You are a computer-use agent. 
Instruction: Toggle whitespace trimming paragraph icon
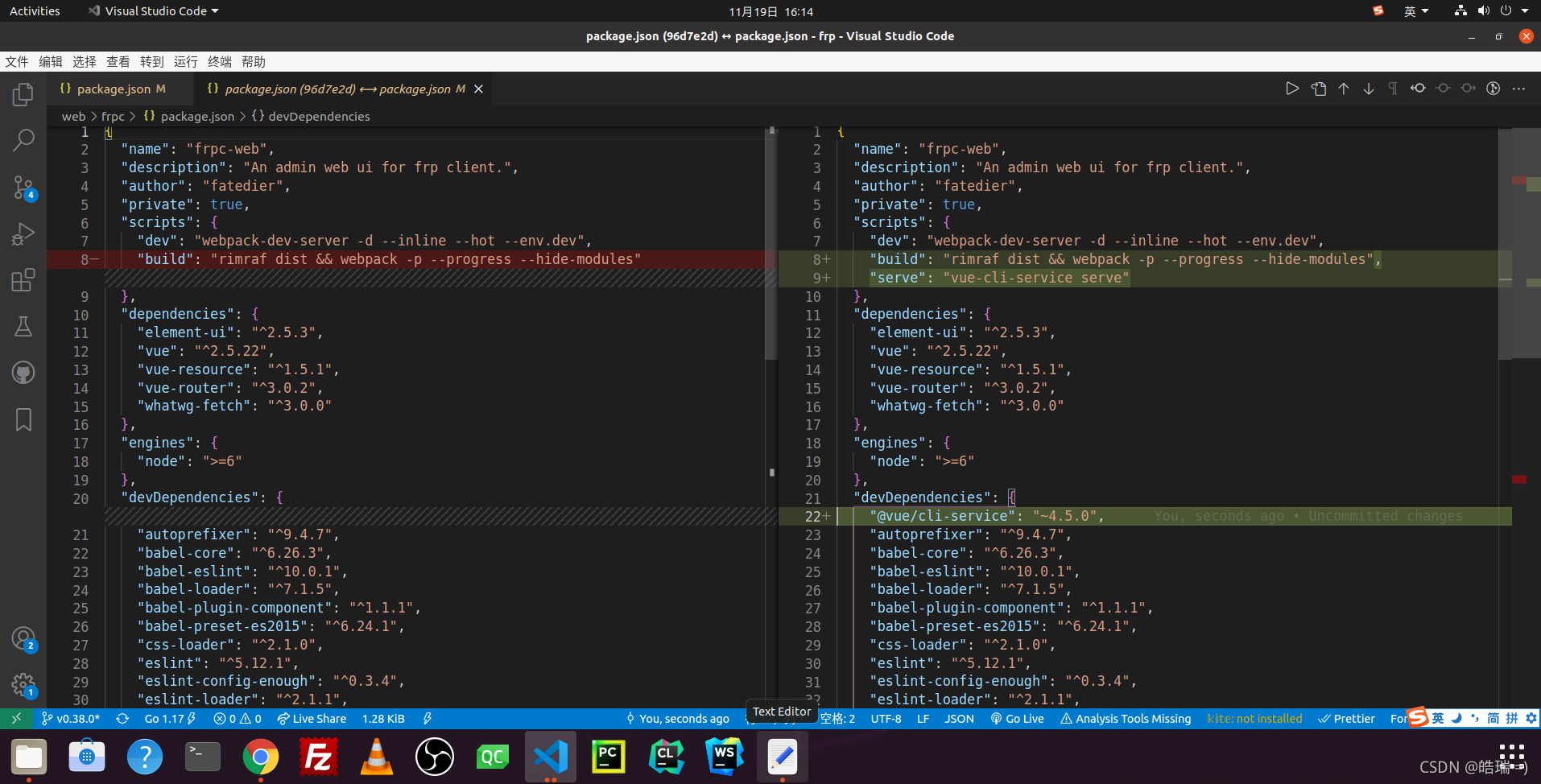[1393, 89]
